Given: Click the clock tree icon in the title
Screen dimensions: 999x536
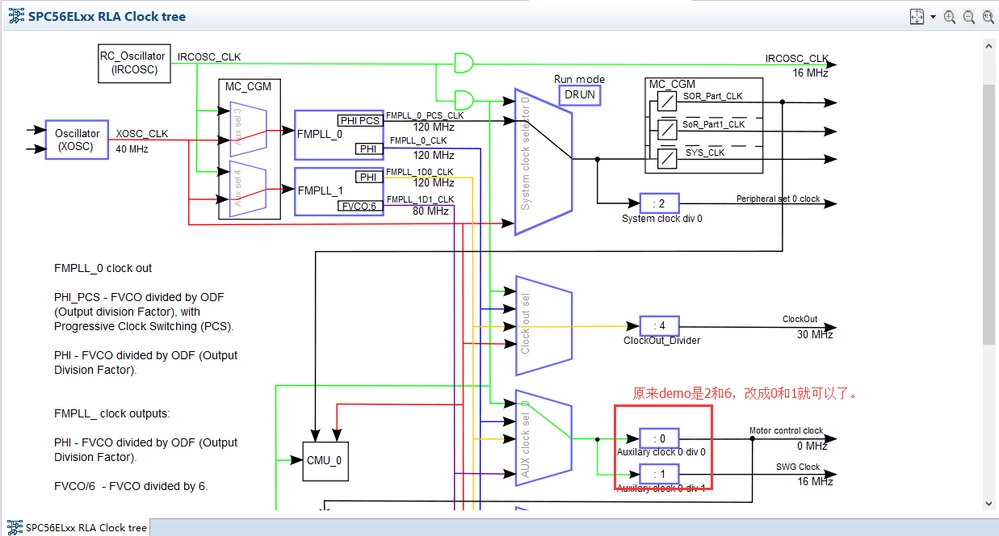Looking at the screenshot, I should 17,17.
